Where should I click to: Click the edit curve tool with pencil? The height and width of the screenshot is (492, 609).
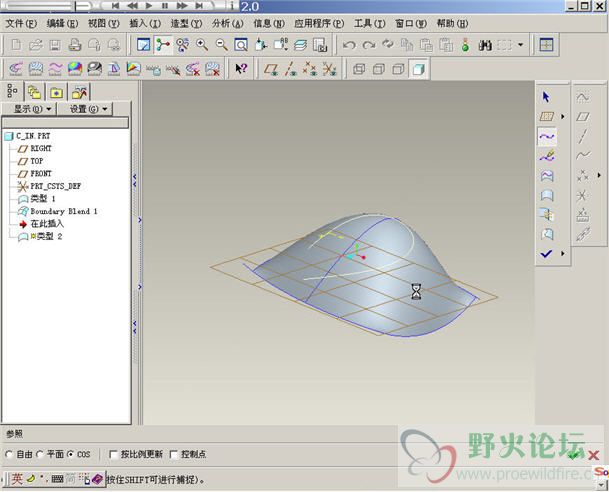(546, 156)
